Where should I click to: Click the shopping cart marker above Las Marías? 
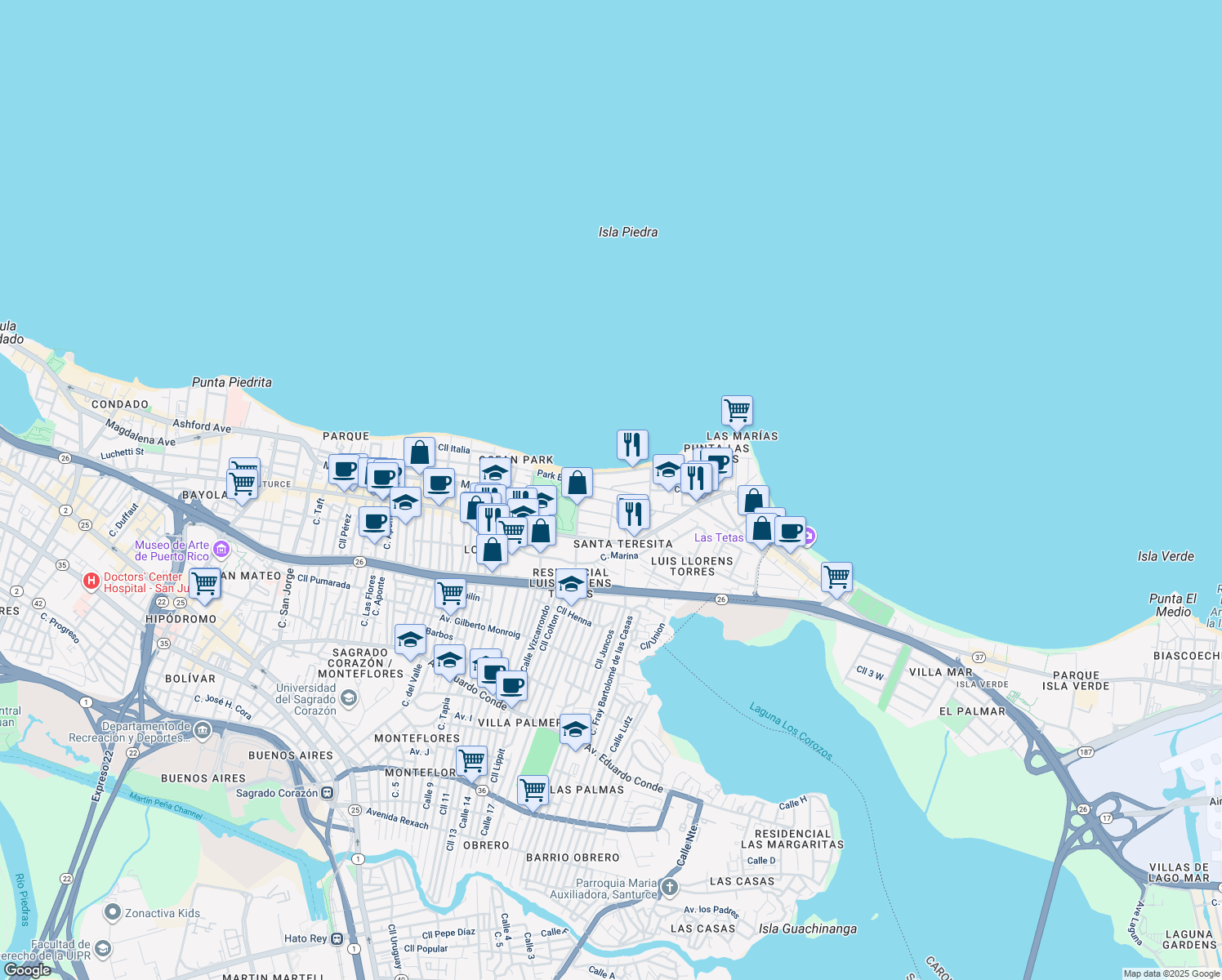click(737, 410)
